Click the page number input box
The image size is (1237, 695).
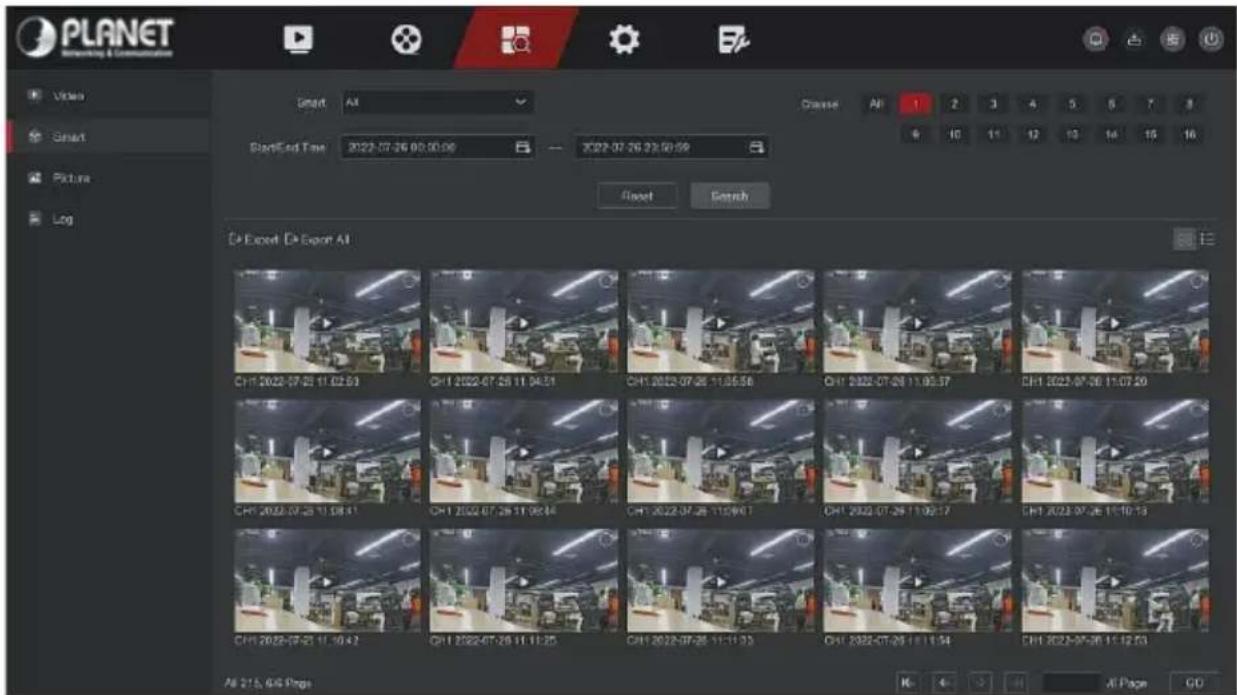[x=1071, y=682]
